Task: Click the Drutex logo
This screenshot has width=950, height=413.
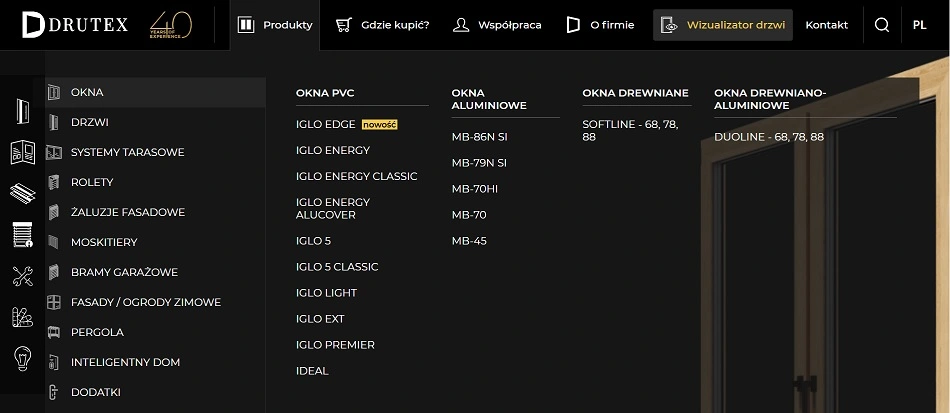Action: (75, 25)
